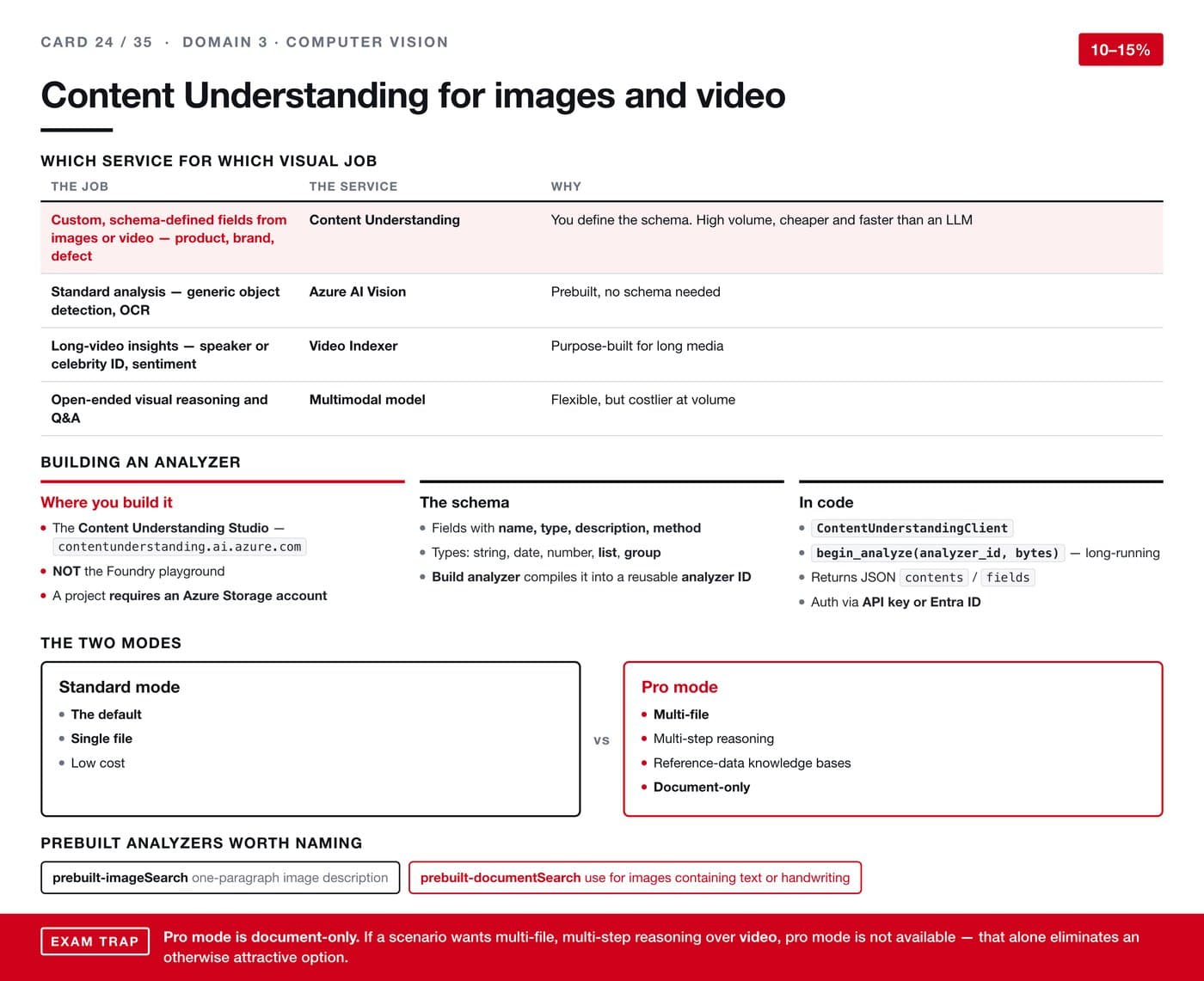This screenshot has height=981, width=1204.
Task: Click the 'WHICH SERVICE FOR WHICH VISUAL JOB' heading
Action: point(209,161)
